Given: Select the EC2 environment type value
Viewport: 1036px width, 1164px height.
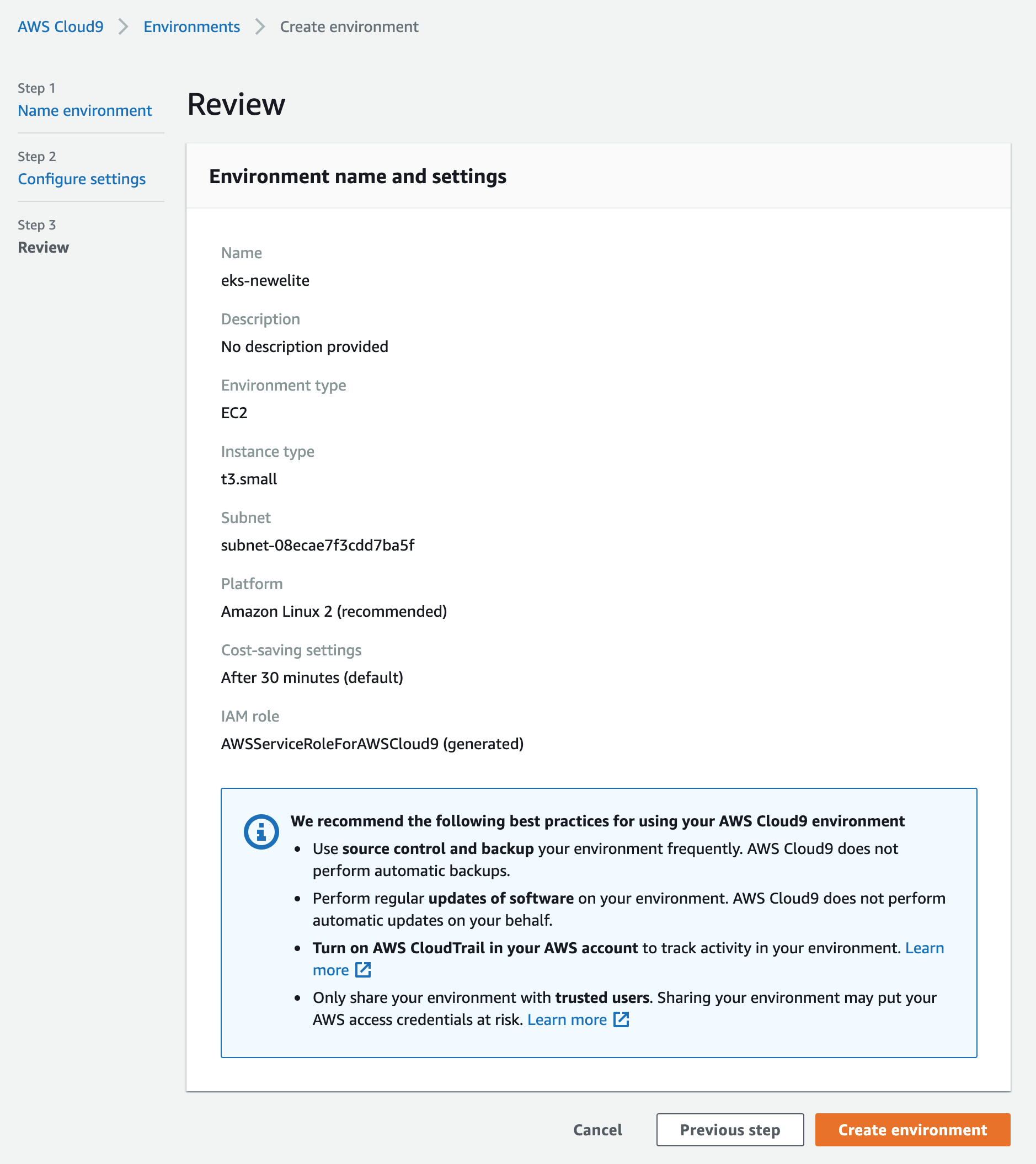Looking at the screenshot, I should click(x=234, y=413).
